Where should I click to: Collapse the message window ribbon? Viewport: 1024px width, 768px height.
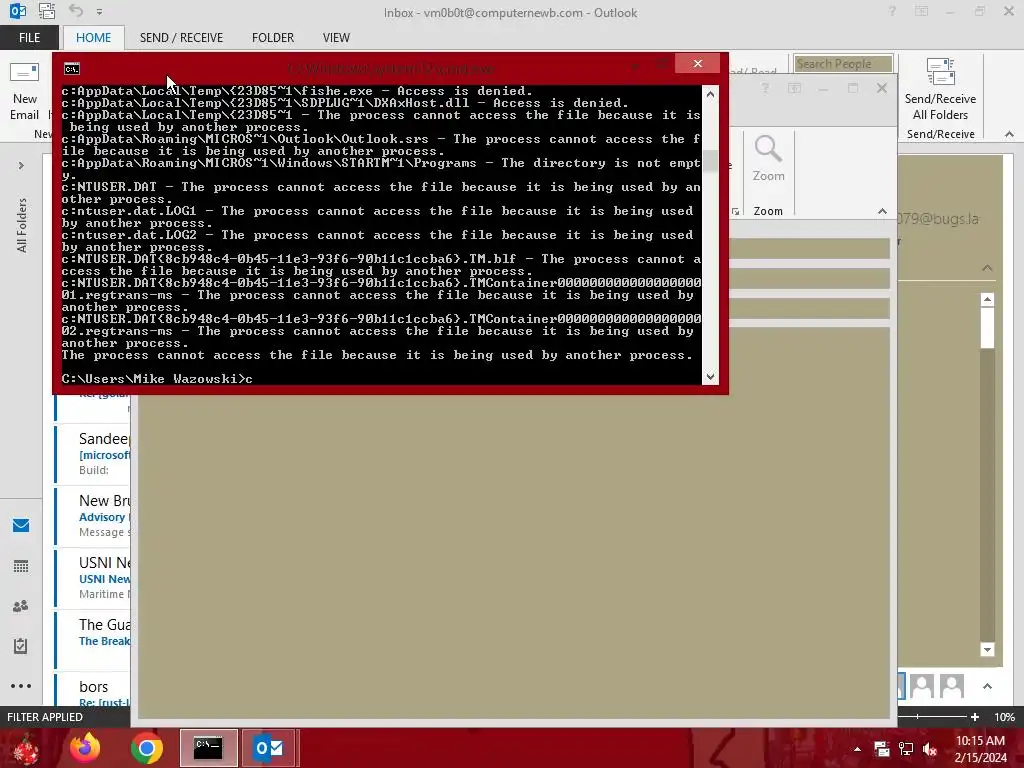coord(882,211)
